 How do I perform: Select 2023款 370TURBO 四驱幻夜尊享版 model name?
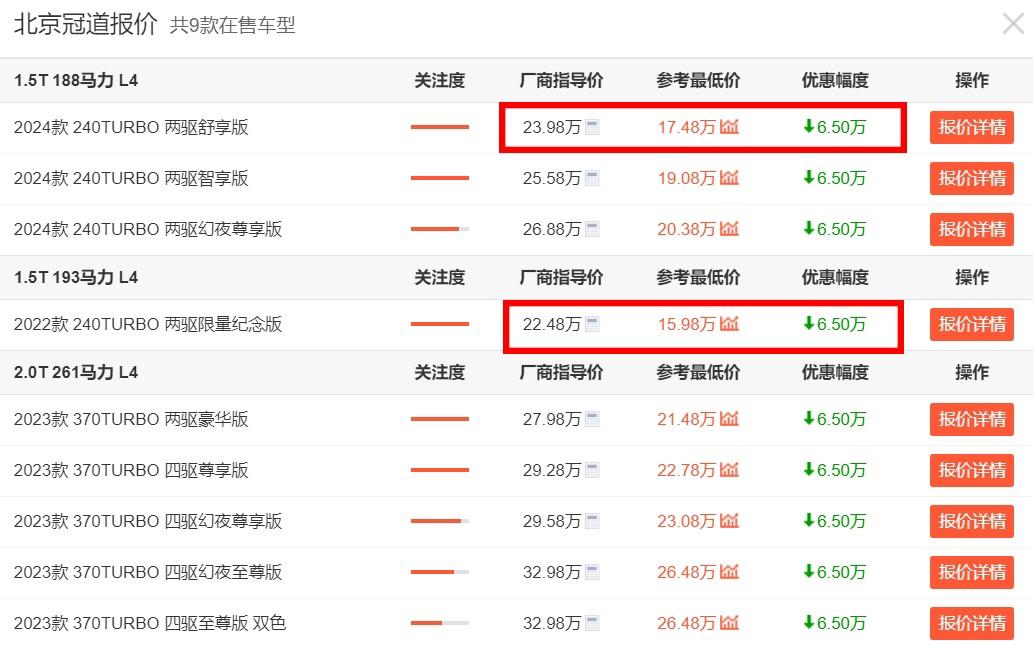[148, 521]
